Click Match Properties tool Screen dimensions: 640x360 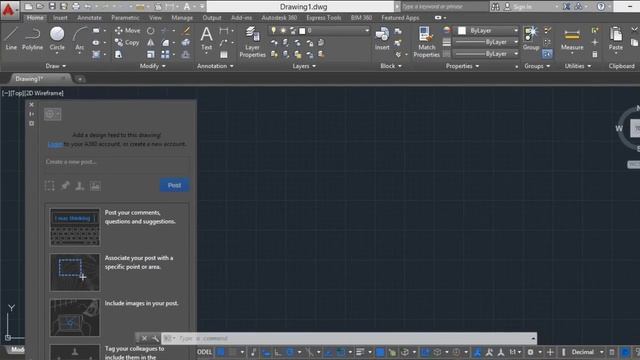point(426,42)
